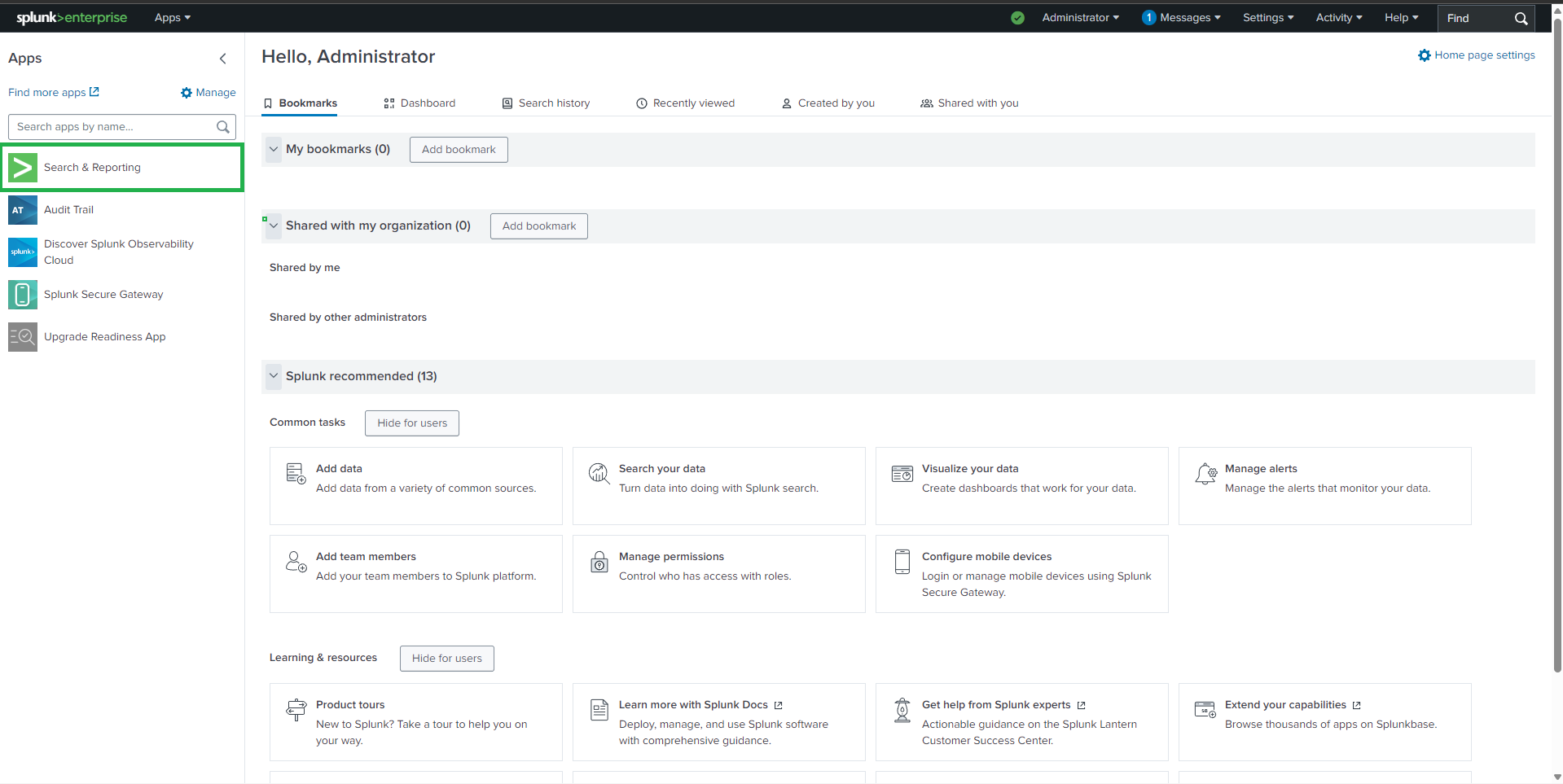
Task: Open the Messages dropdown menu
Action: point(1190,18)
